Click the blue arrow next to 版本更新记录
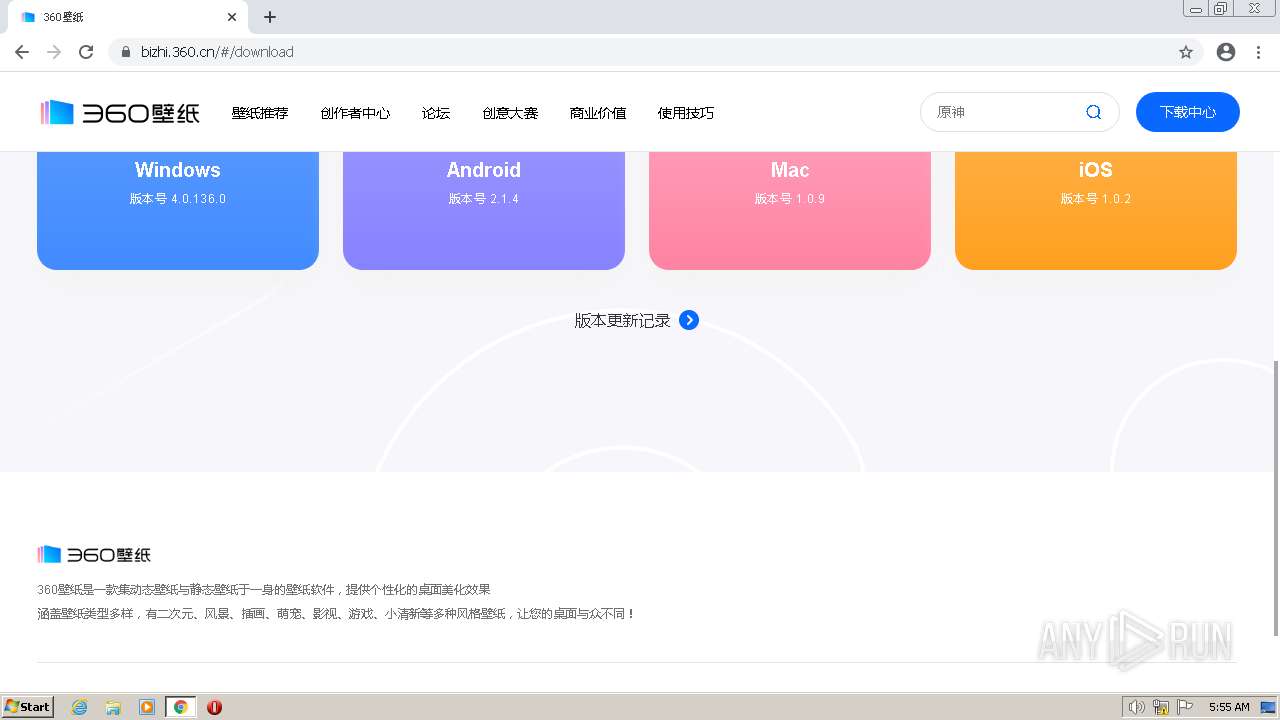 coord(689,320)
